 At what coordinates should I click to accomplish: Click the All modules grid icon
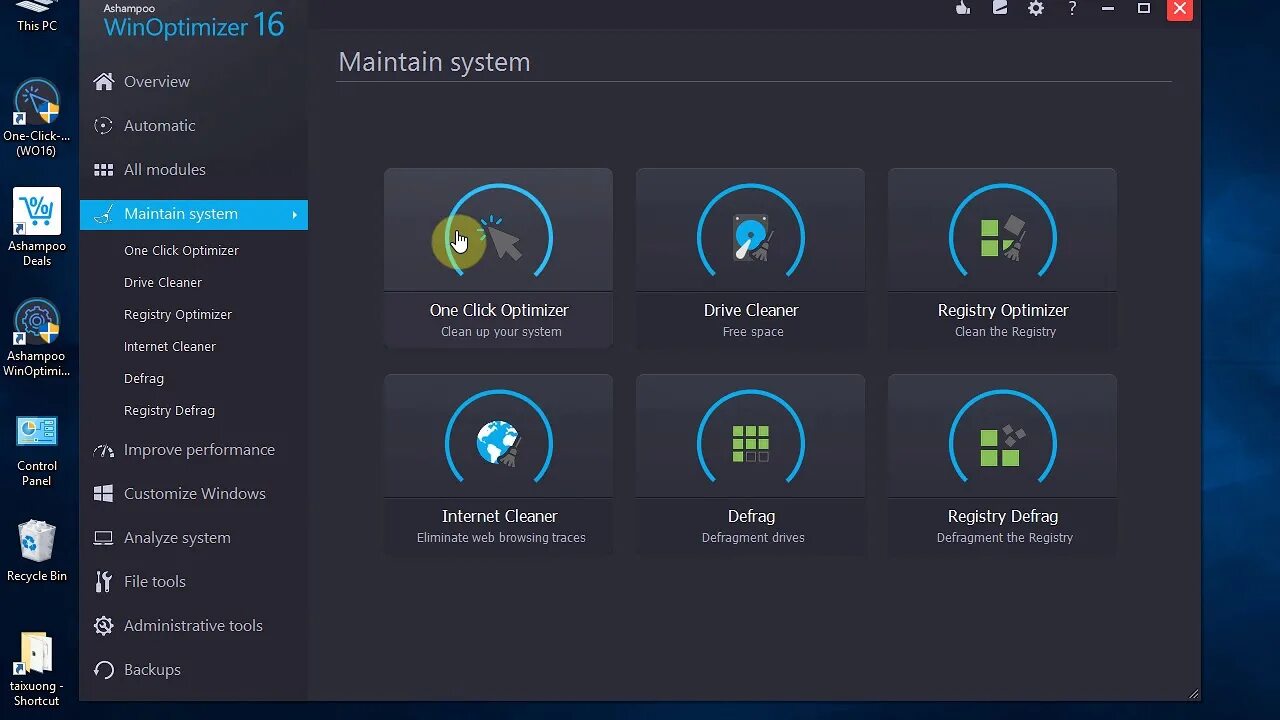103,170
